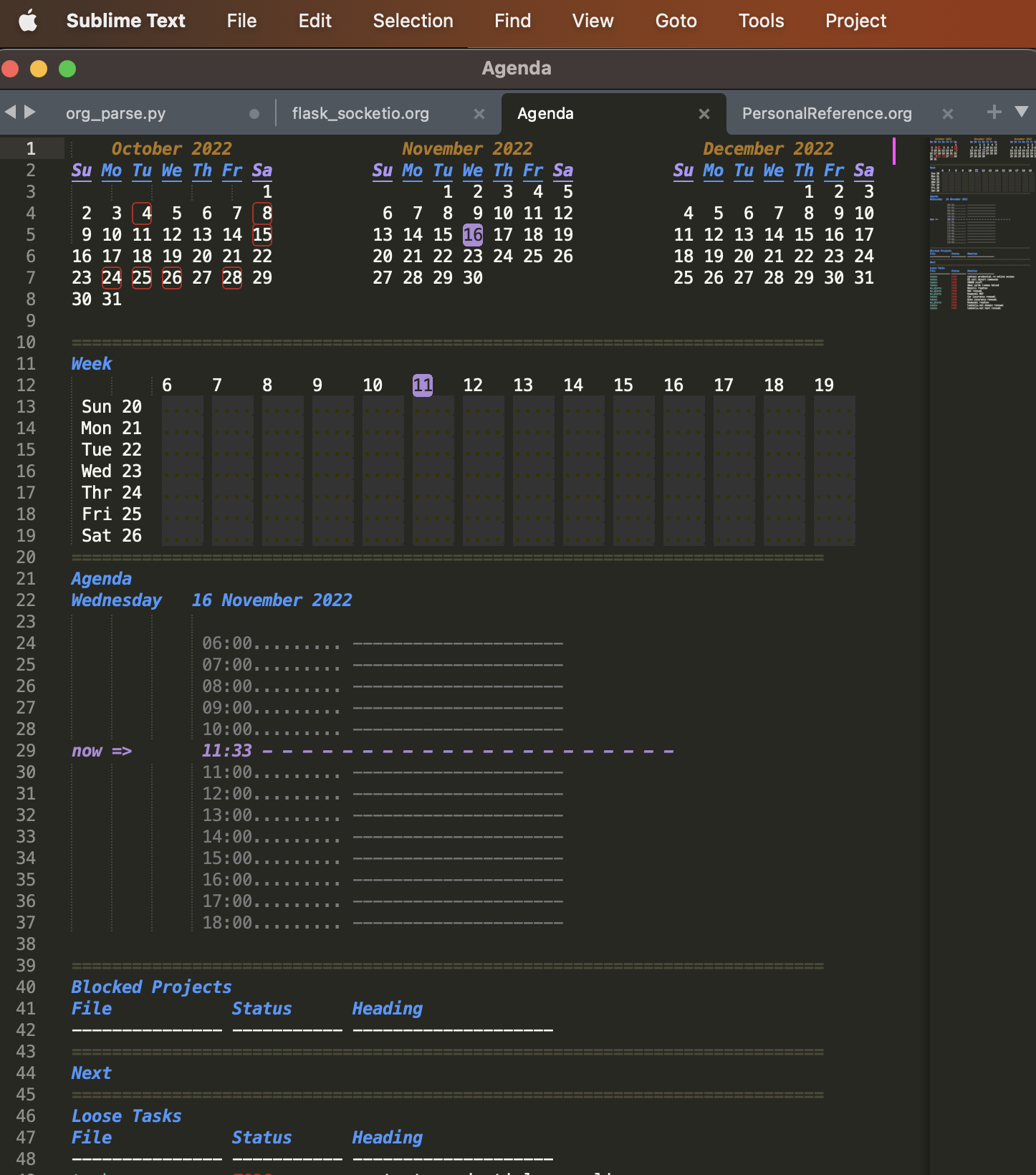Click the minimap code preview
1036x1175 pixels.
pos(982,222)
